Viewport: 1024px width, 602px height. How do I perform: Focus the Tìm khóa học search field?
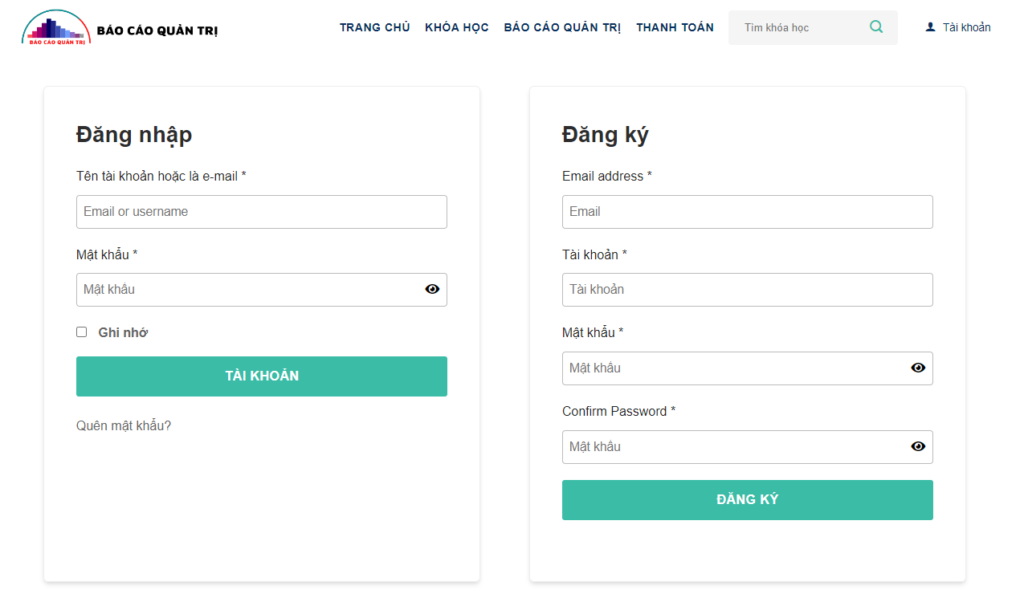click(800, 27)
